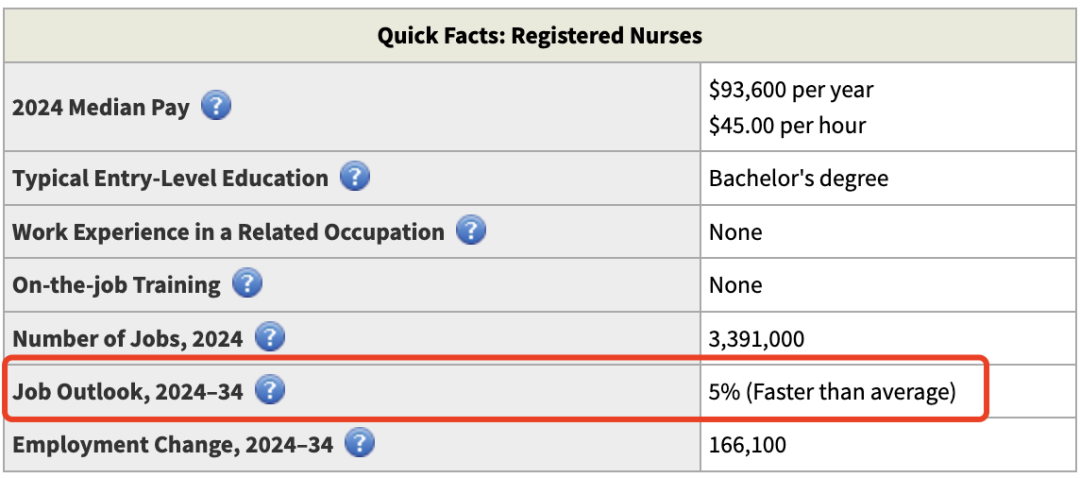The width and height of the screenshot is (1080, 478).
Task: Click the Job Outlook question mark icon
Action: click(x=270, y=391)
